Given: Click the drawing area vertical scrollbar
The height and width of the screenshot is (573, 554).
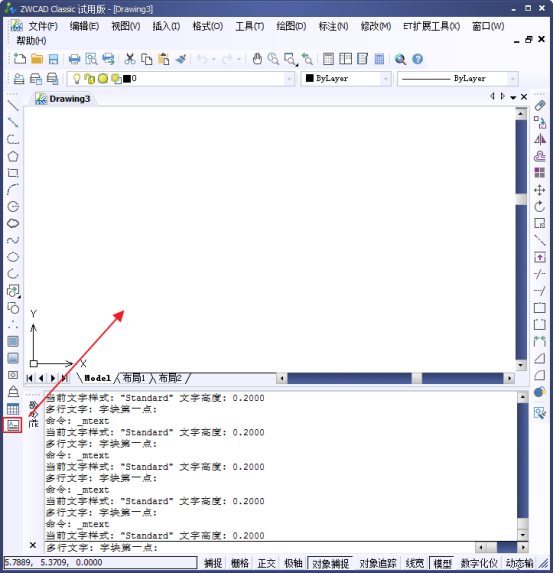Looking at the screenshot, I should tap(521, 239).
